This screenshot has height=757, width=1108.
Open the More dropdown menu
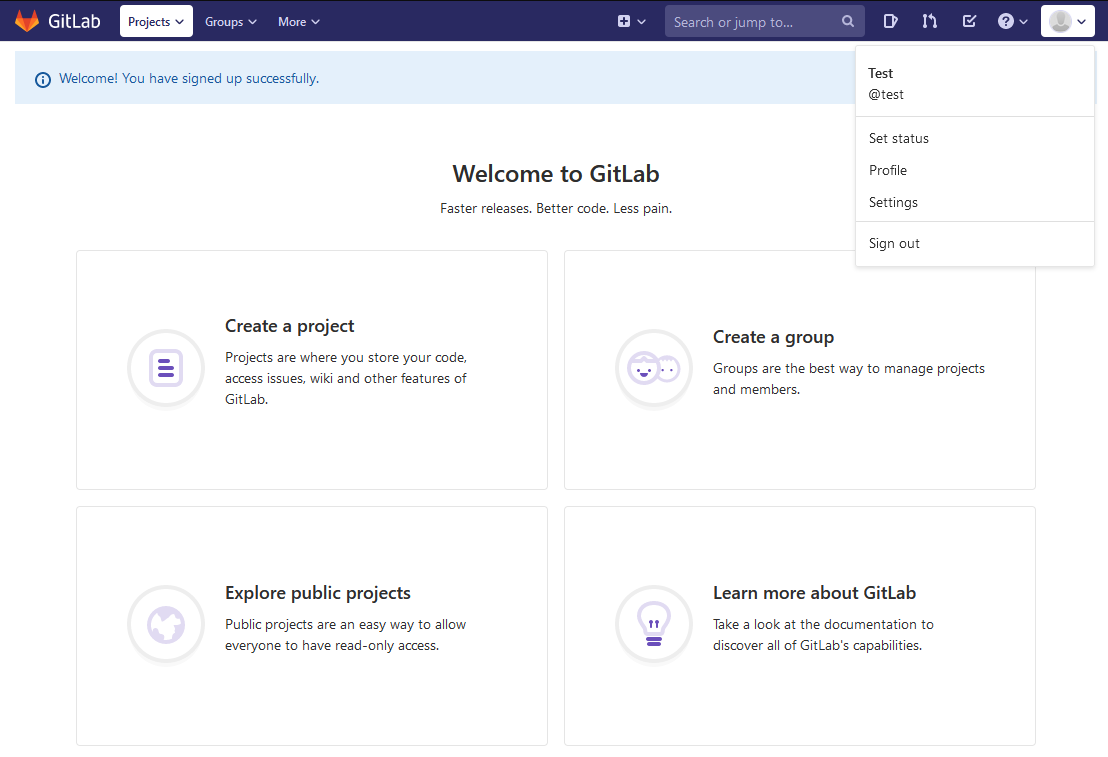tap(299, 21)
